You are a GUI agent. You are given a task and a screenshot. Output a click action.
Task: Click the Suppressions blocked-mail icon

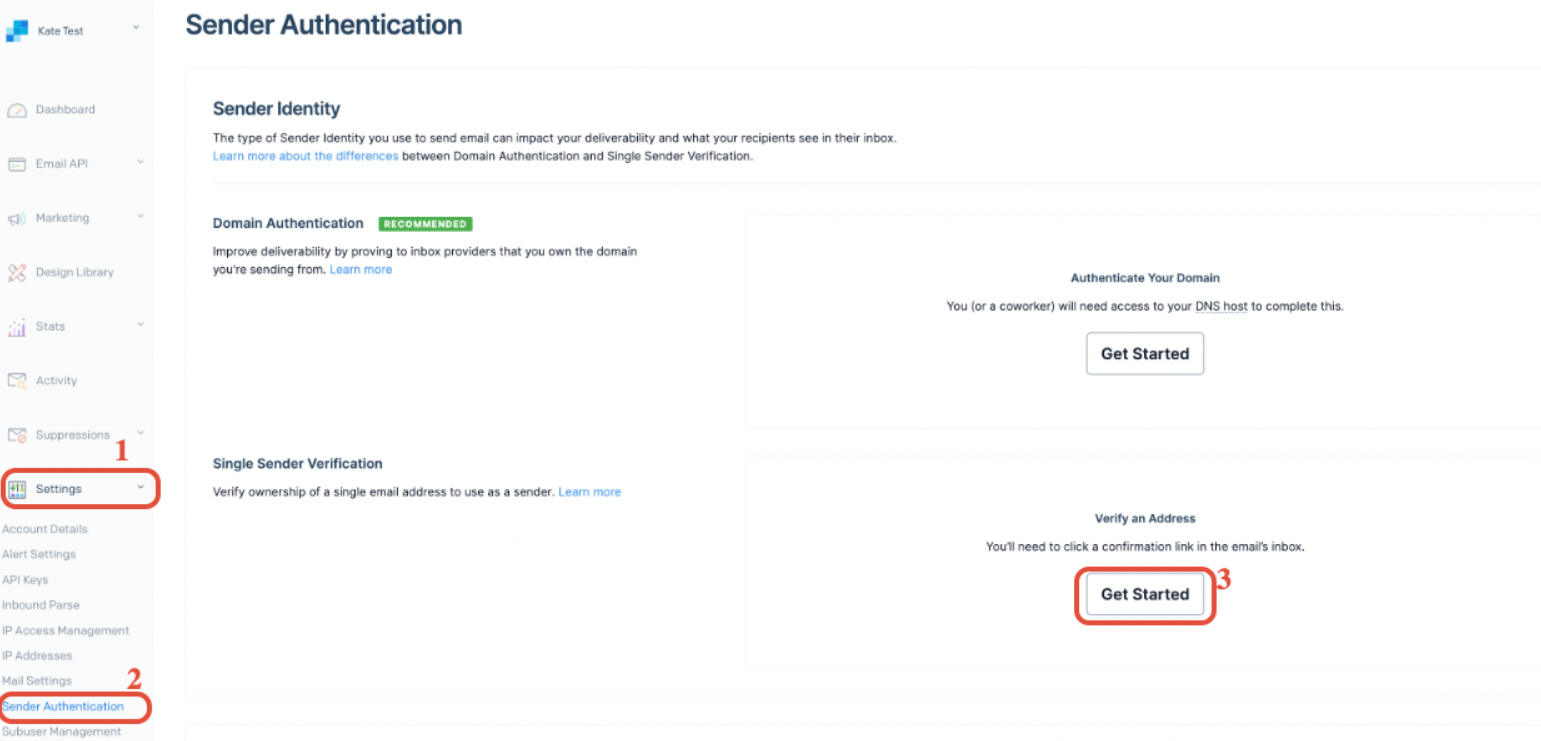tap(17, 435)
